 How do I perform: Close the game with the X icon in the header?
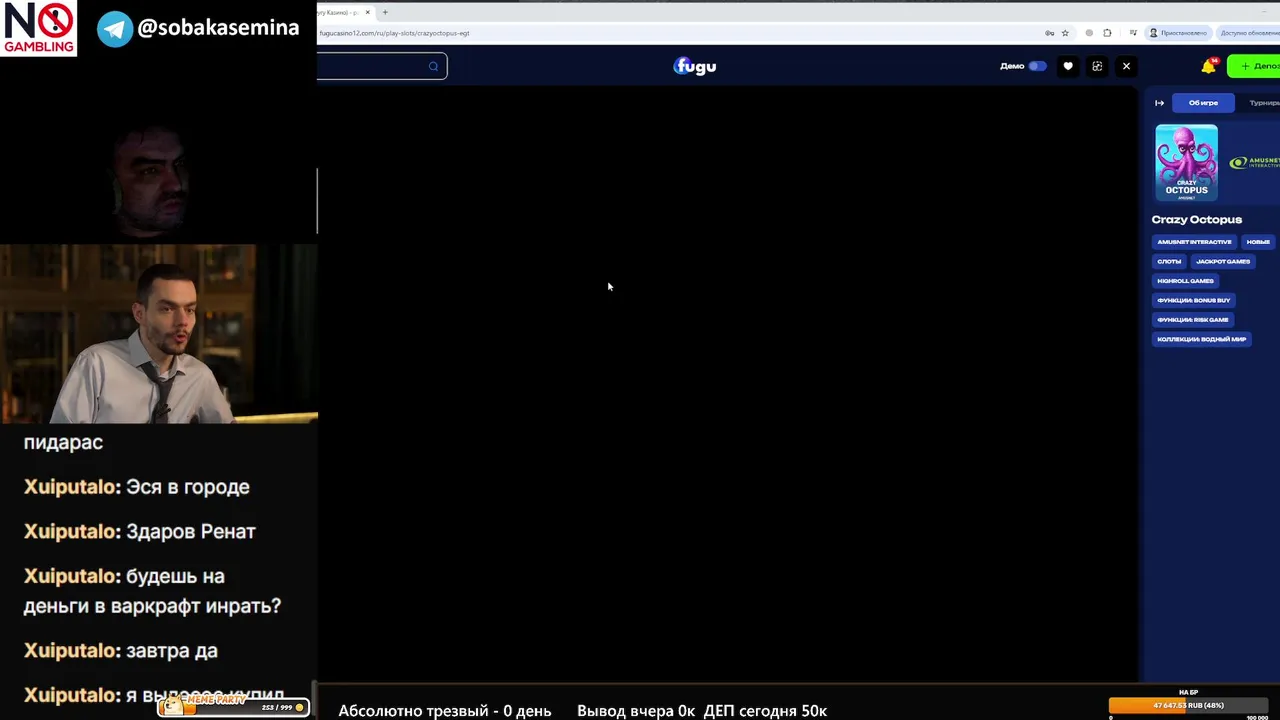[1126, 66]
